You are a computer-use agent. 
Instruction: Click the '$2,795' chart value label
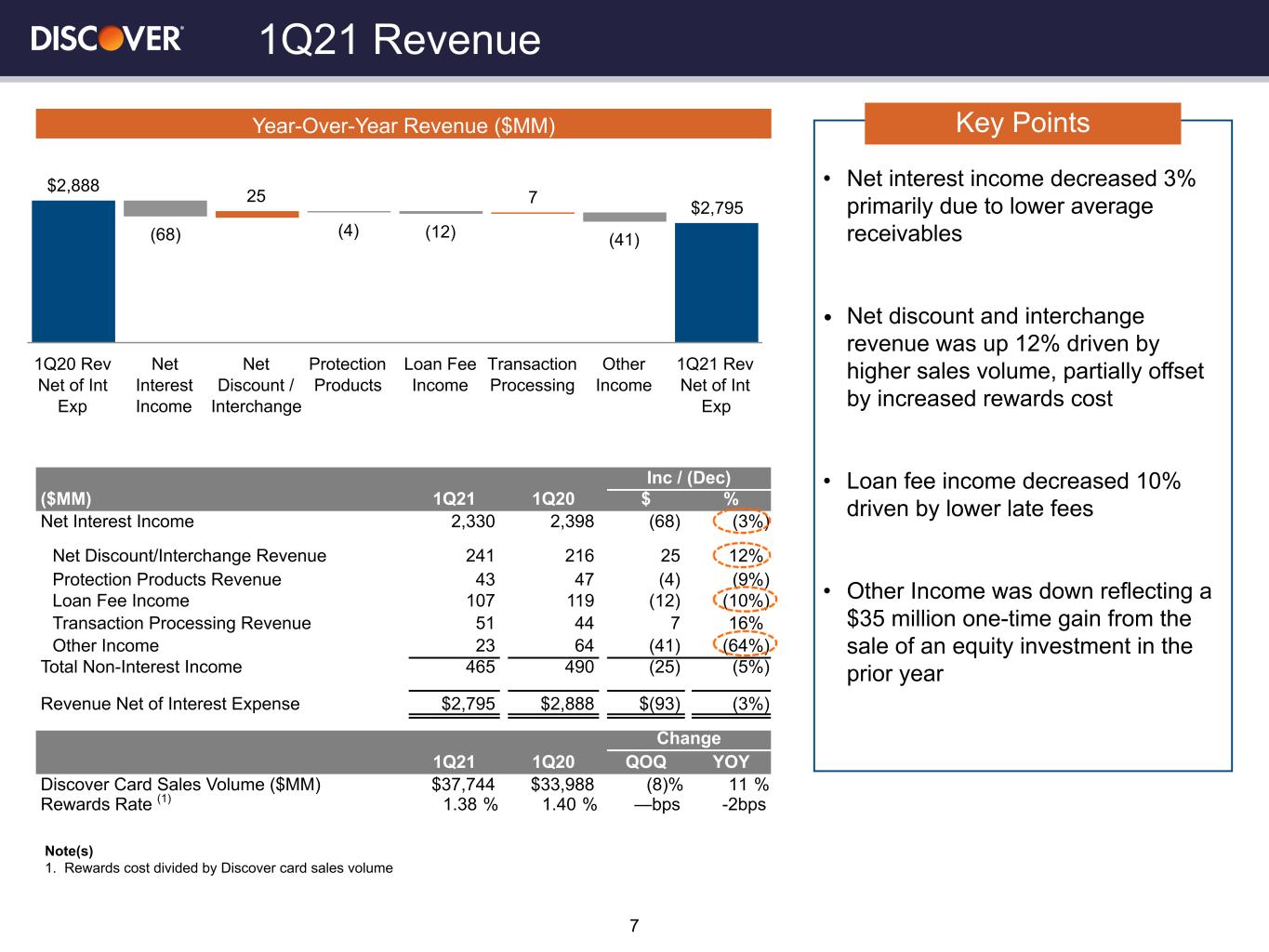coord(717,207)
